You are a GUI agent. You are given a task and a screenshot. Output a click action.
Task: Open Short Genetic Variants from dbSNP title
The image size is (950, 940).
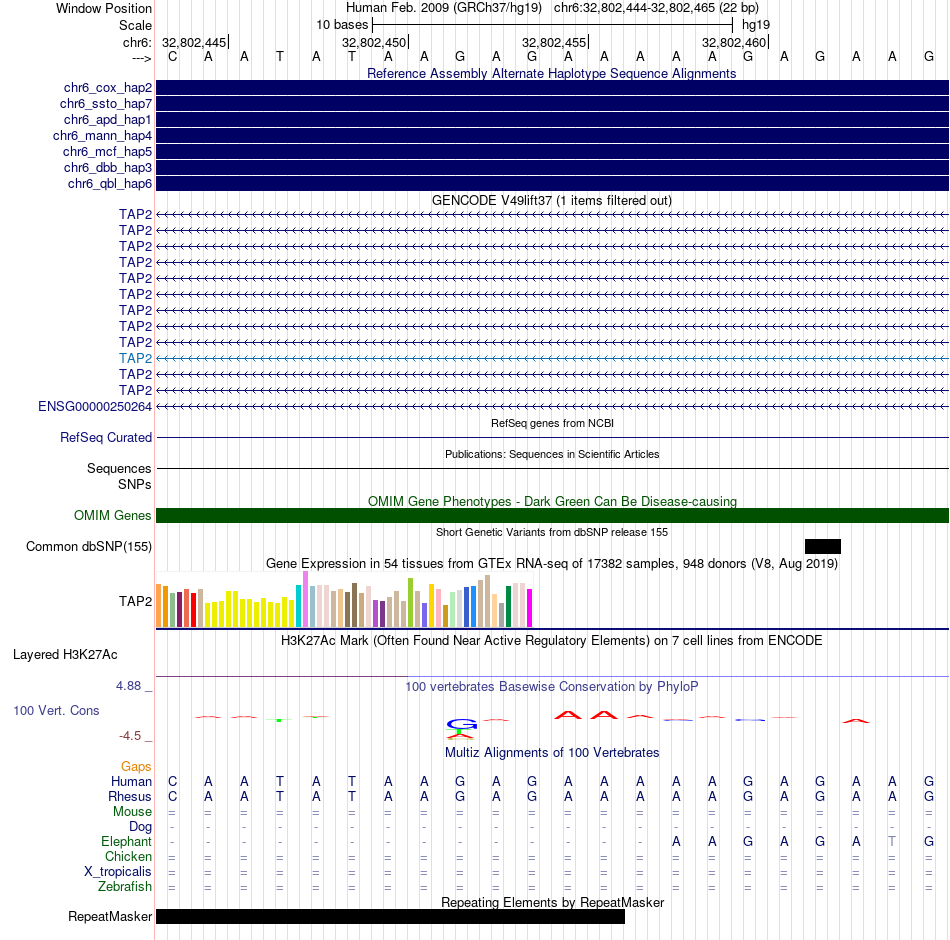pos(552,532)
